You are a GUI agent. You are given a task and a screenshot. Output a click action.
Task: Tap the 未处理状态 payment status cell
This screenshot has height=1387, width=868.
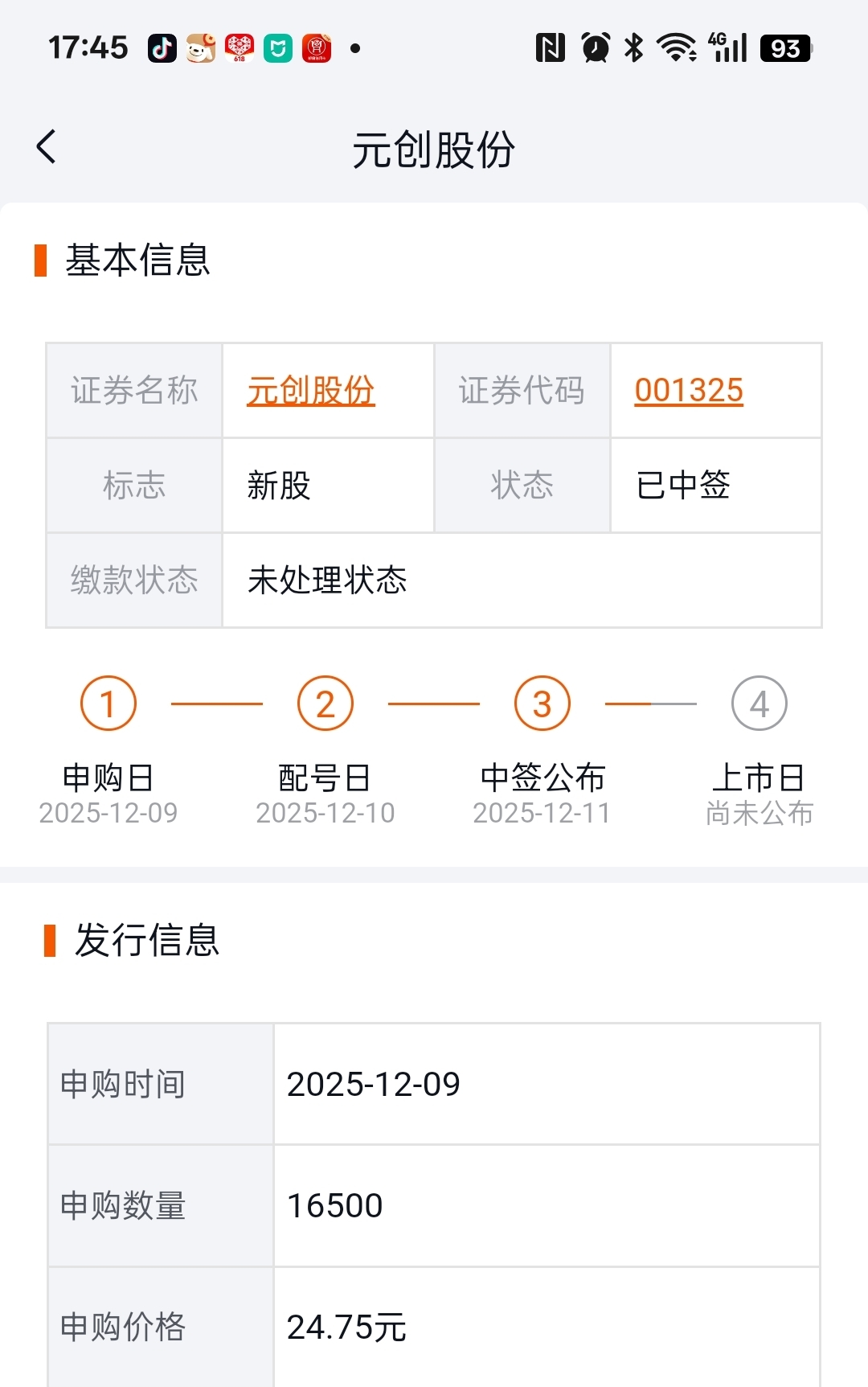(522, 581)
